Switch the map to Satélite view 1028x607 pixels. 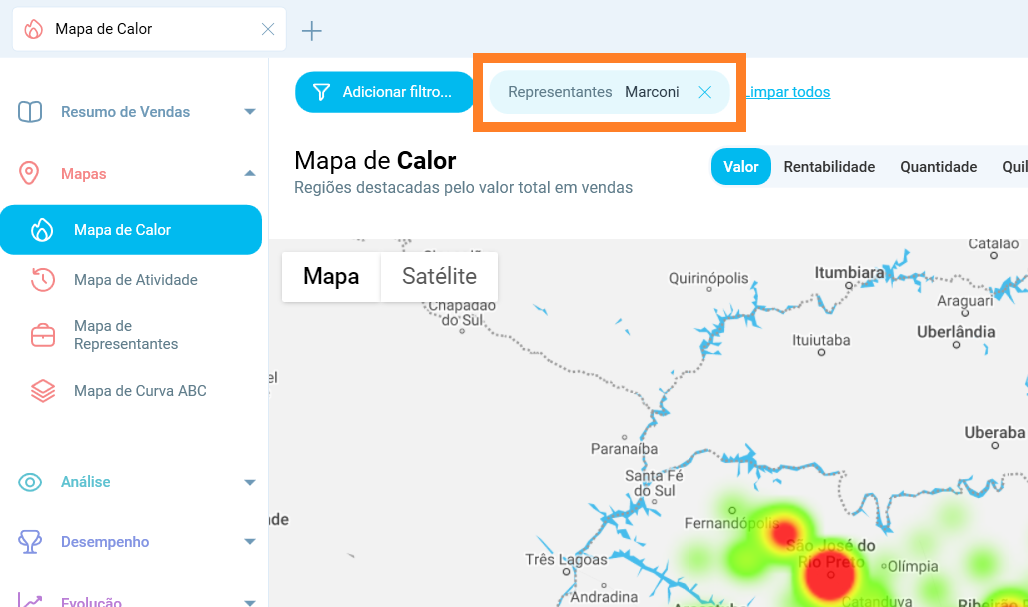click(439, 277)
